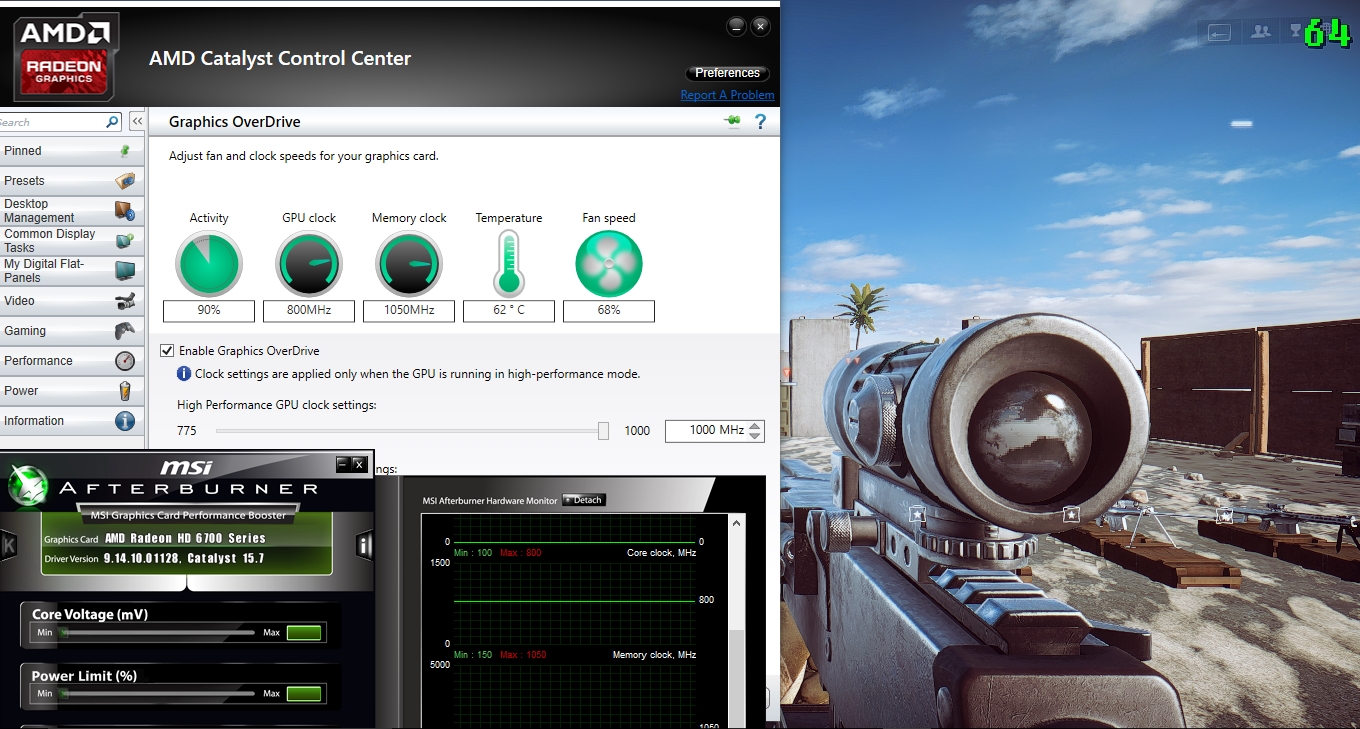This screenshot has height=729, width=1360.
Task: Open Performance via its gauge icon
Action: [125, 361]
